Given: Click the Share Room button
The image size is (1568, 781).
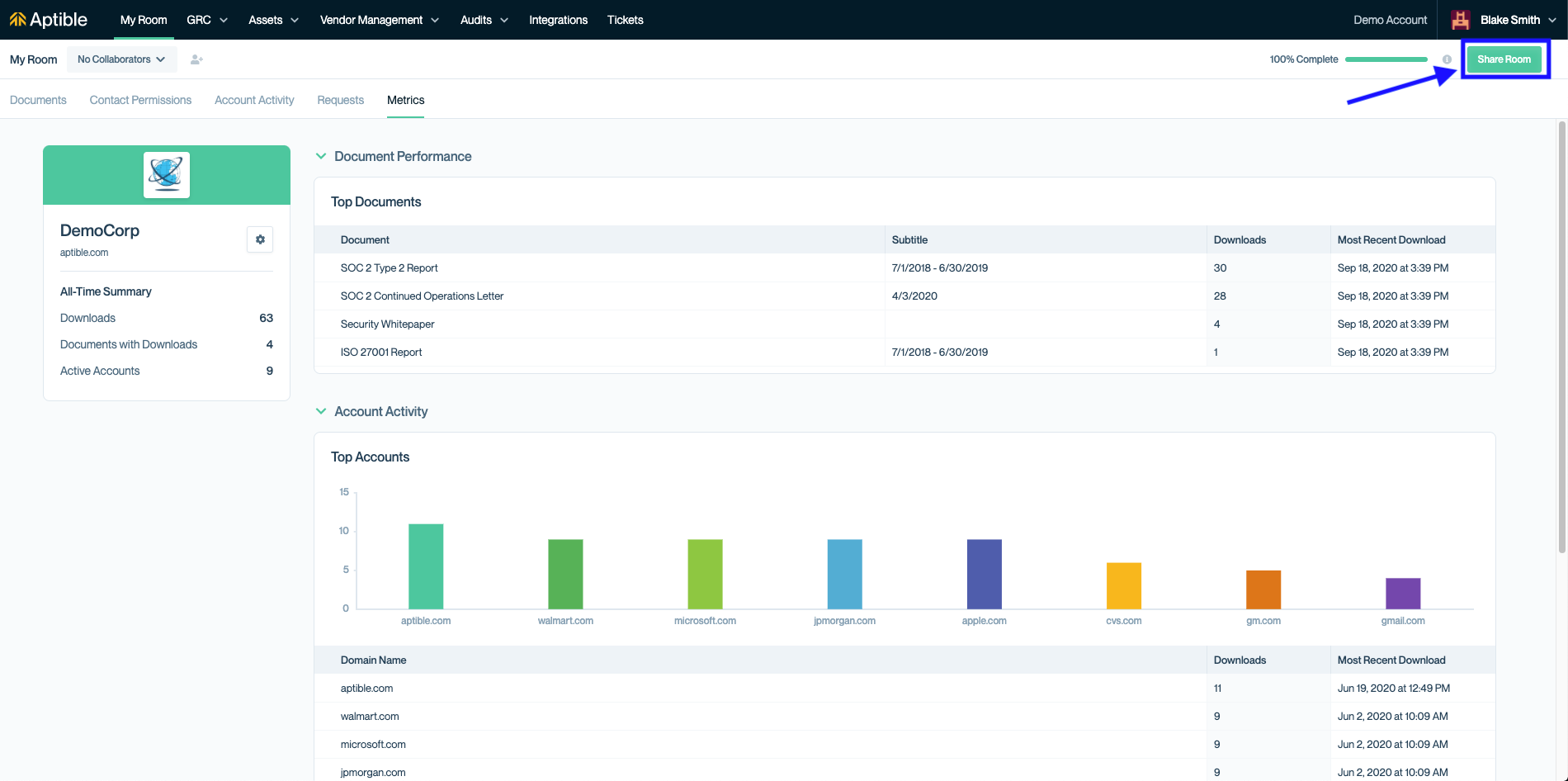Looking at the screenshot, I should click(x=1504, y=59).
